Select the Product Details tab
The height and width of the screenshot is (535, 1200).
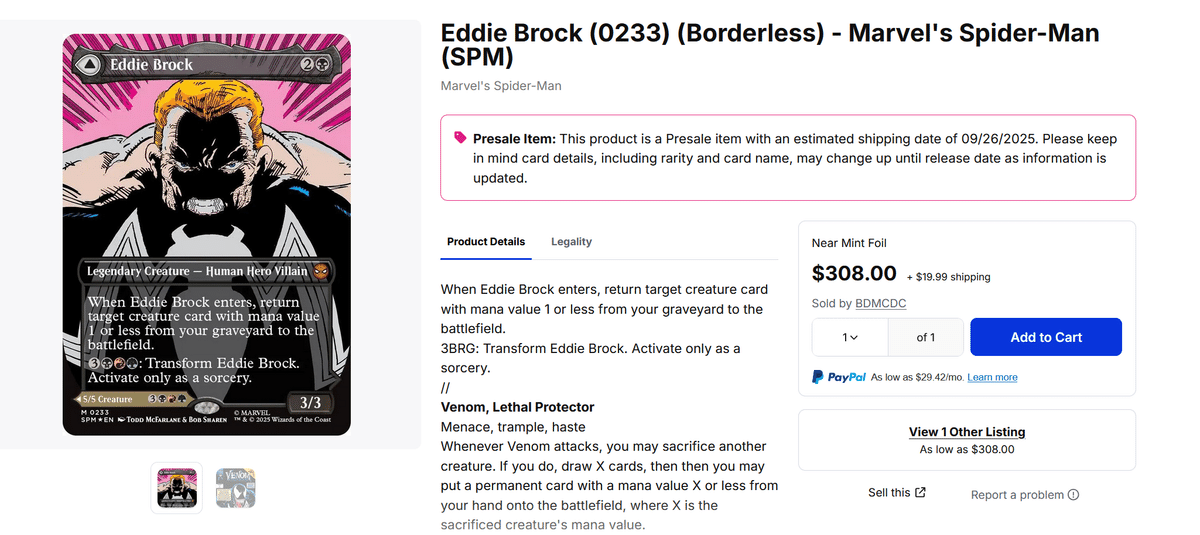click(x=485, y=242)
